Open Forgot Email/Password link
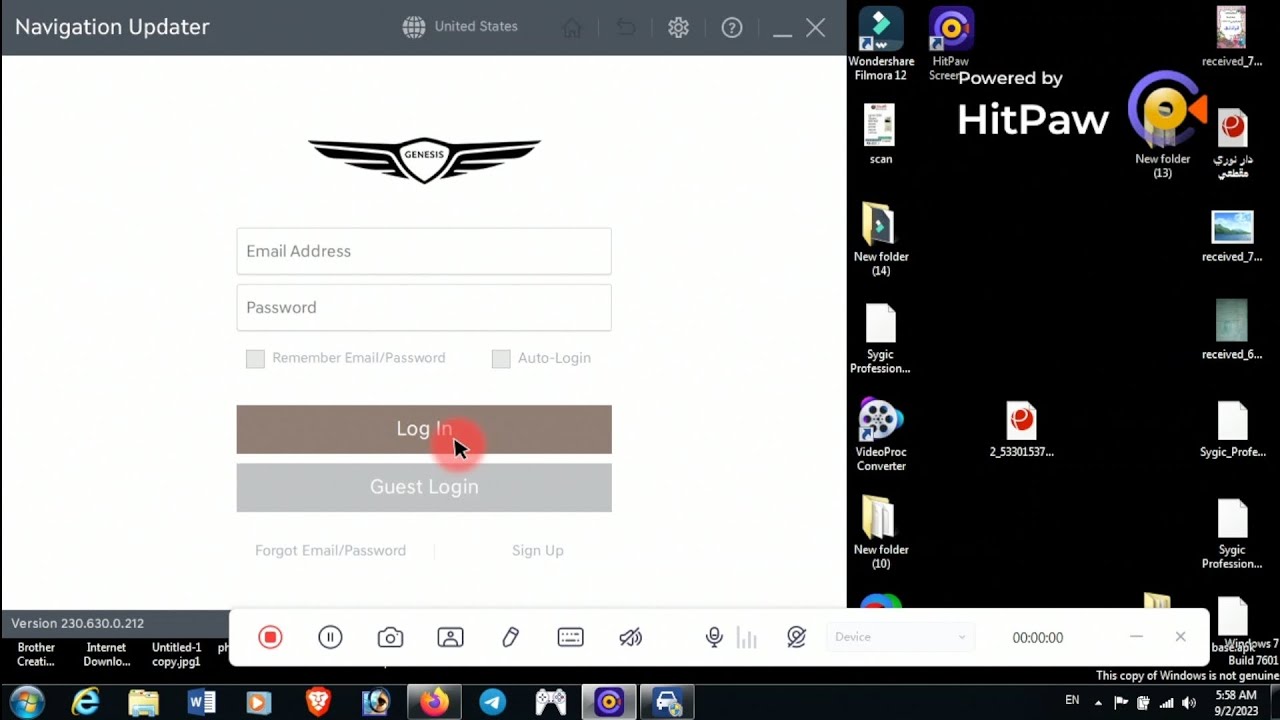 pyautogui.click(x=330, y=551)
